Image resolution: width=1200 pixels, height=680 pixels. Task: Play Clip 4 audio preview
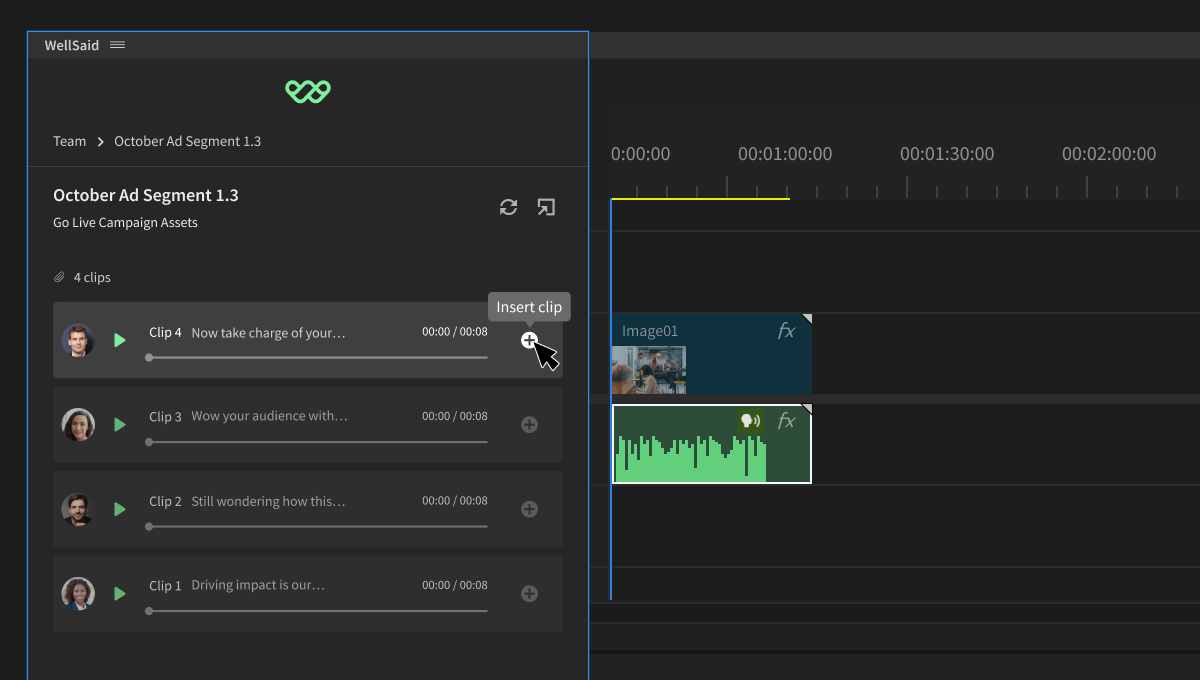(x=120, y=341)
